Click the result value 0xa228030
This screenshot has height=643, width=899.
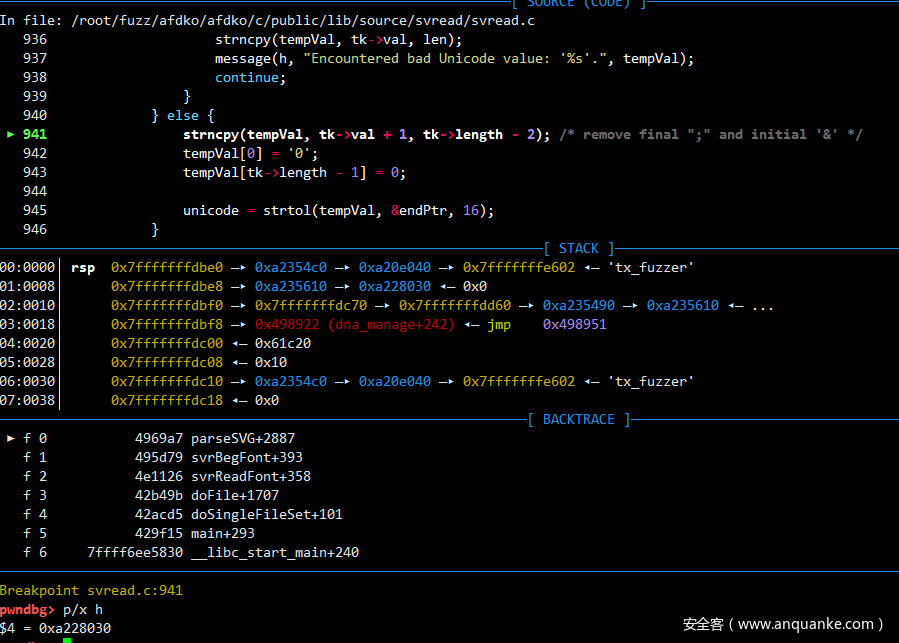pos(75,628)
